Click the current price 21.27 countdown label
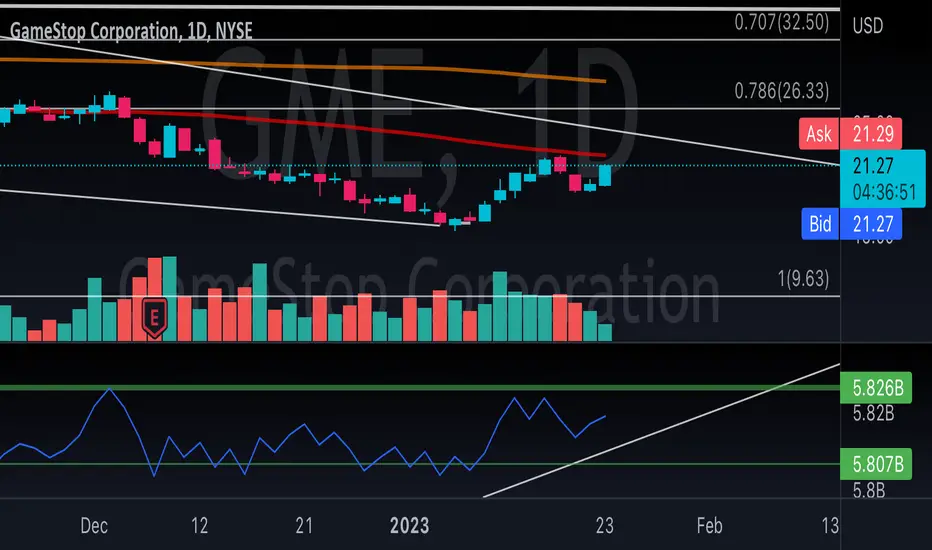The height and width of the screenshot is (550, 932). (882, 178)
